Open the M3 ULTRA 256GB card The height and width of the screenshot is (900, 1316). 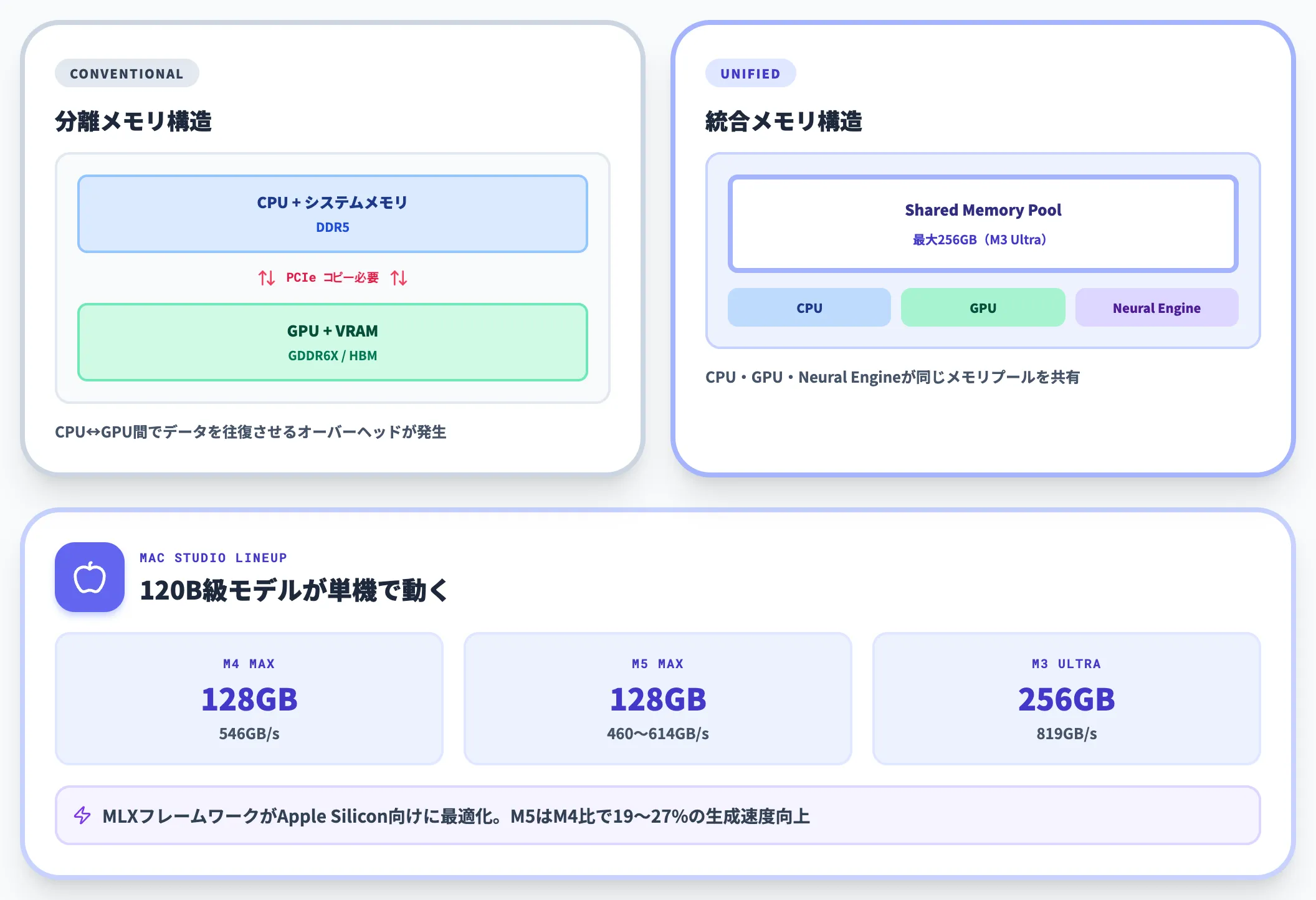[1067, 699]
